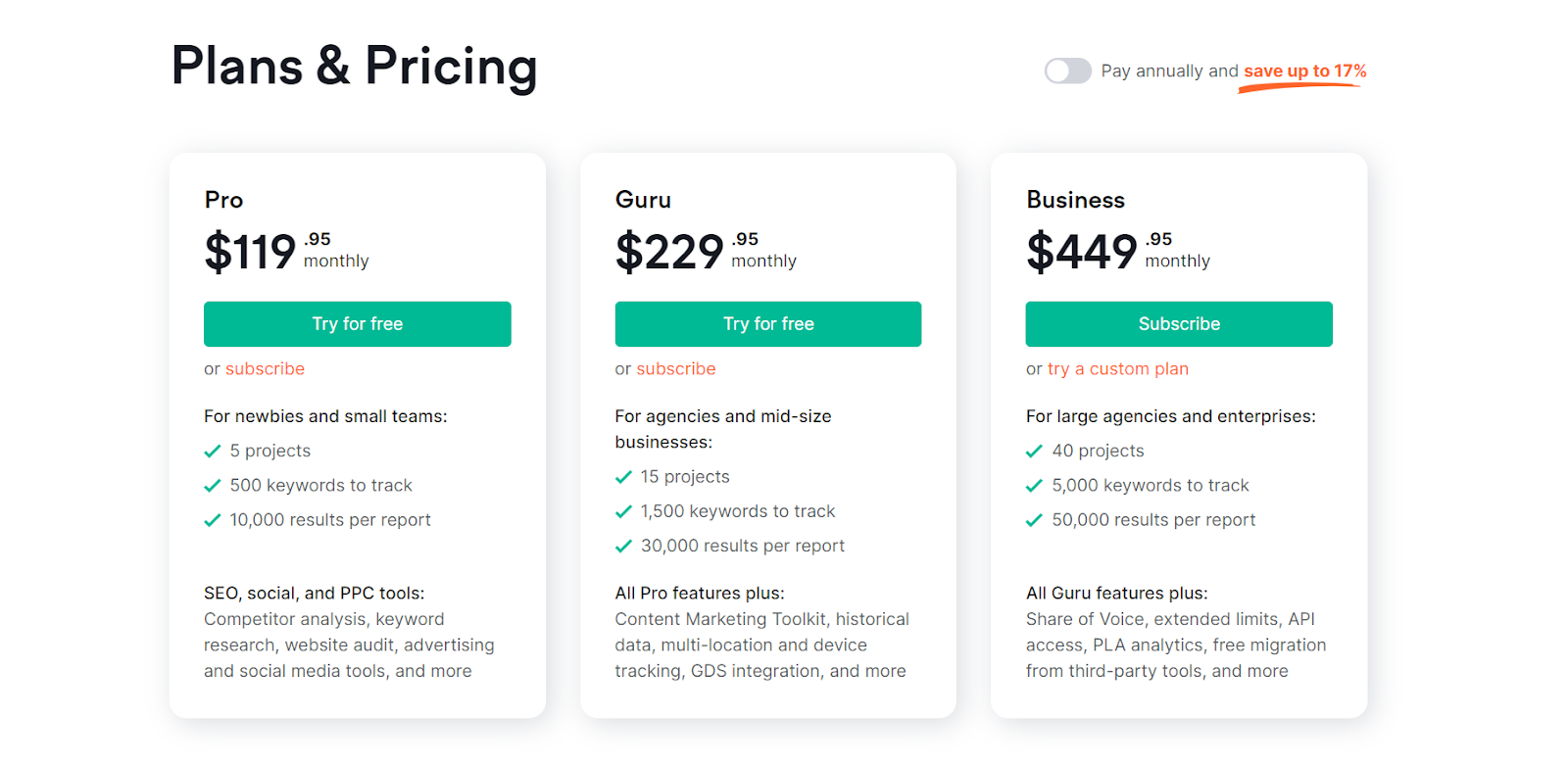1568x764 pixels.
Task: Click the save up to 17% text
Action: pos(1304,72)
